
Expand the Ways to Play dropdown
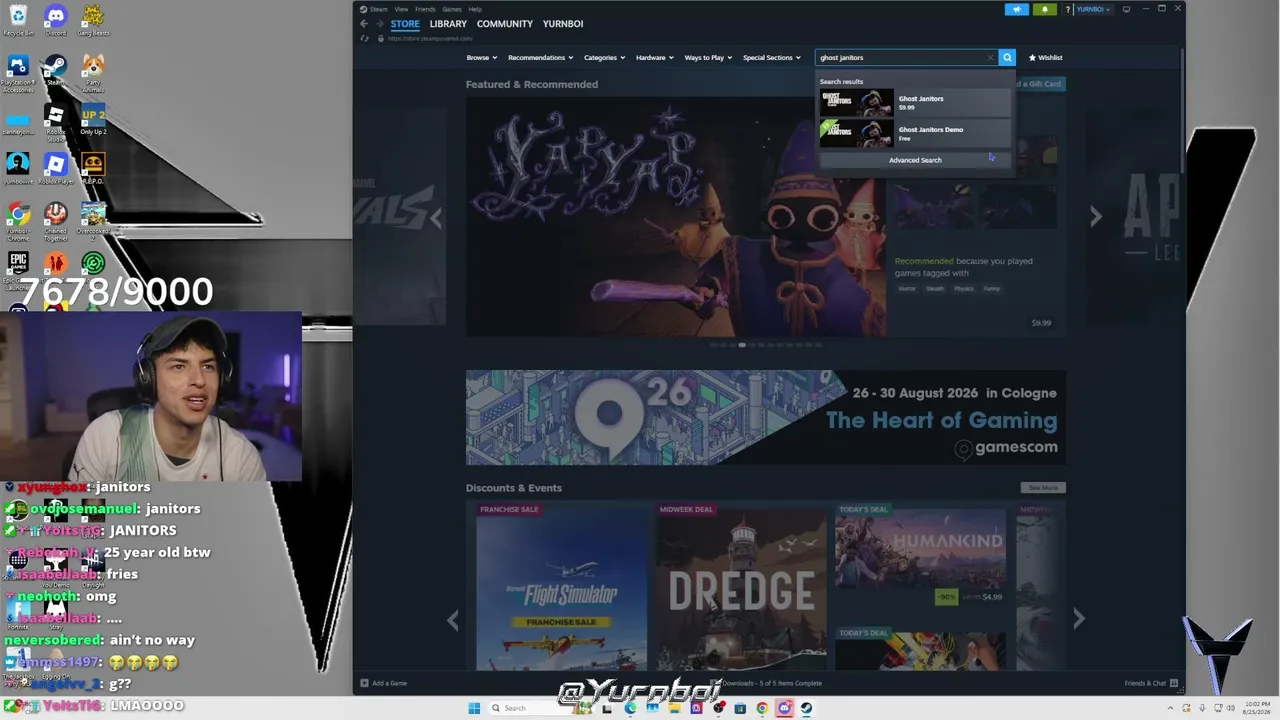tap(708, 57)
